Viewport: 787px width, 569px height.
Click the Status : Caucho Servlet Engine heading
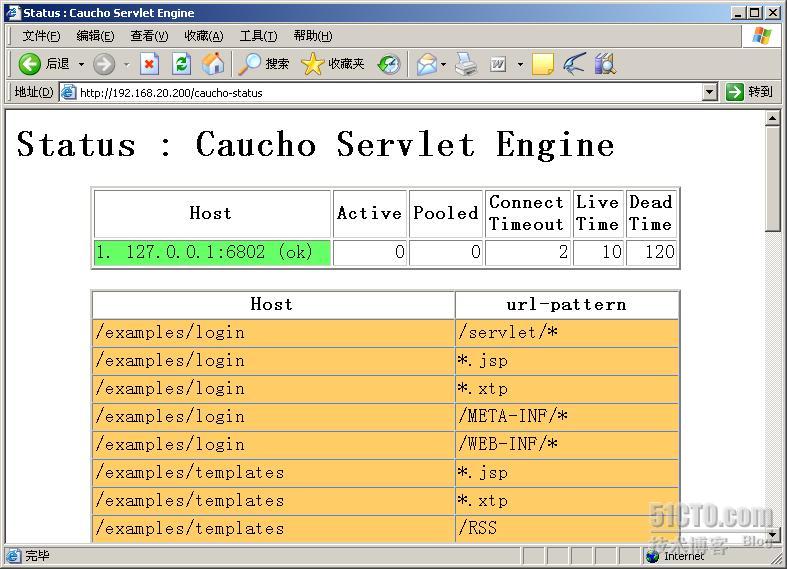point(315,145)
